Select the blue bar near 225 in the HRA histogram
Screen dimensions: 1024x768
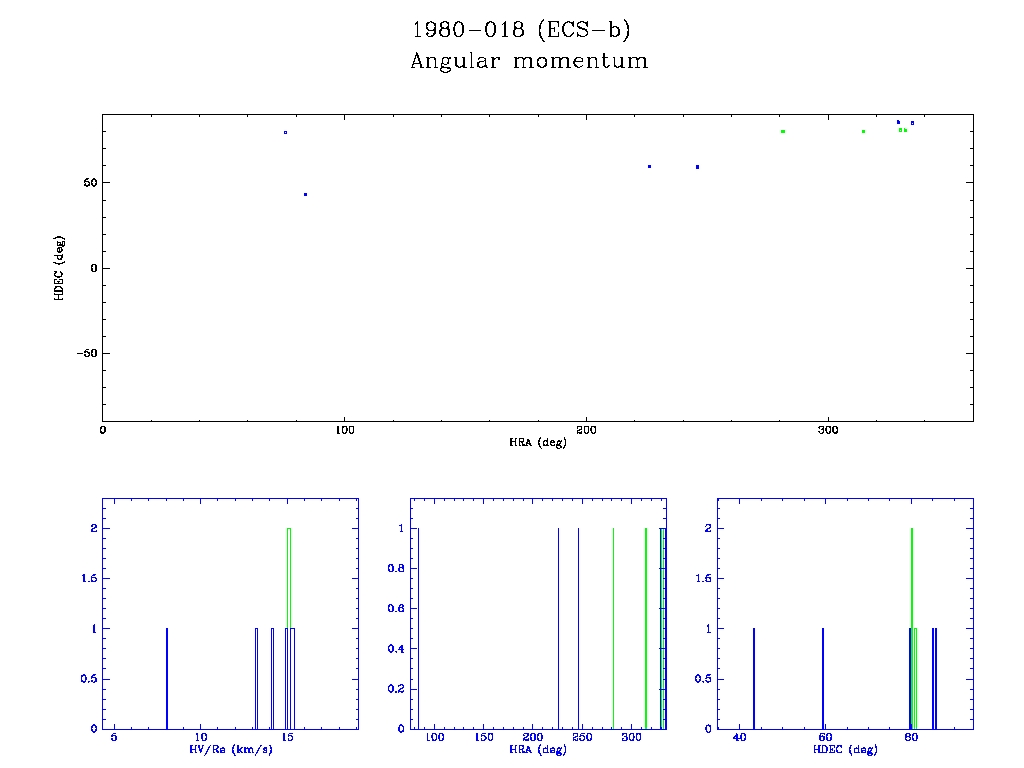pyautogui.click(x=558, y=628)
